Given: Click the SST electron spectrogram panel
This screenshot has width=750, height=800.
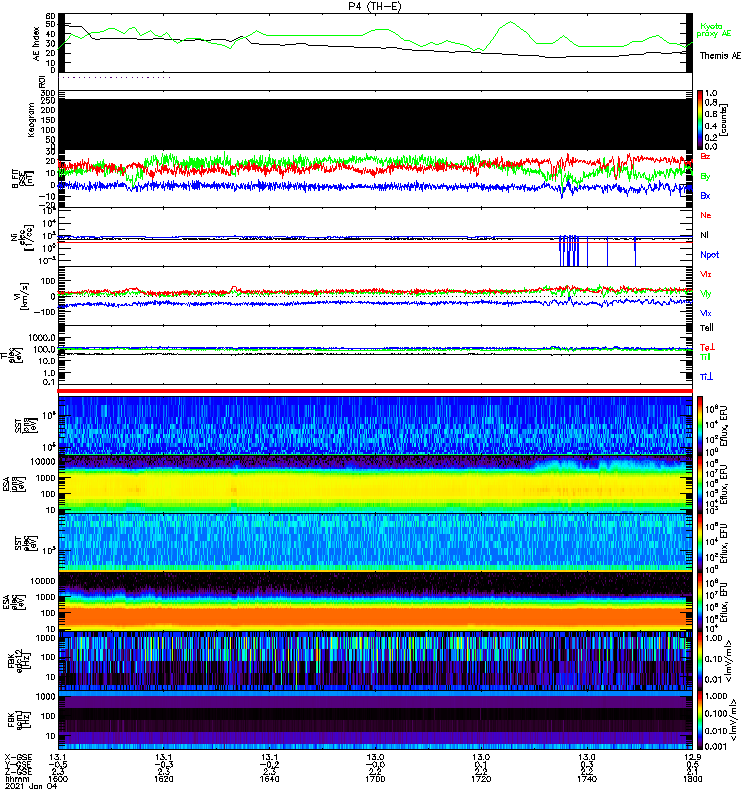Looking at the screenshot, I should [x=375, y=543].
